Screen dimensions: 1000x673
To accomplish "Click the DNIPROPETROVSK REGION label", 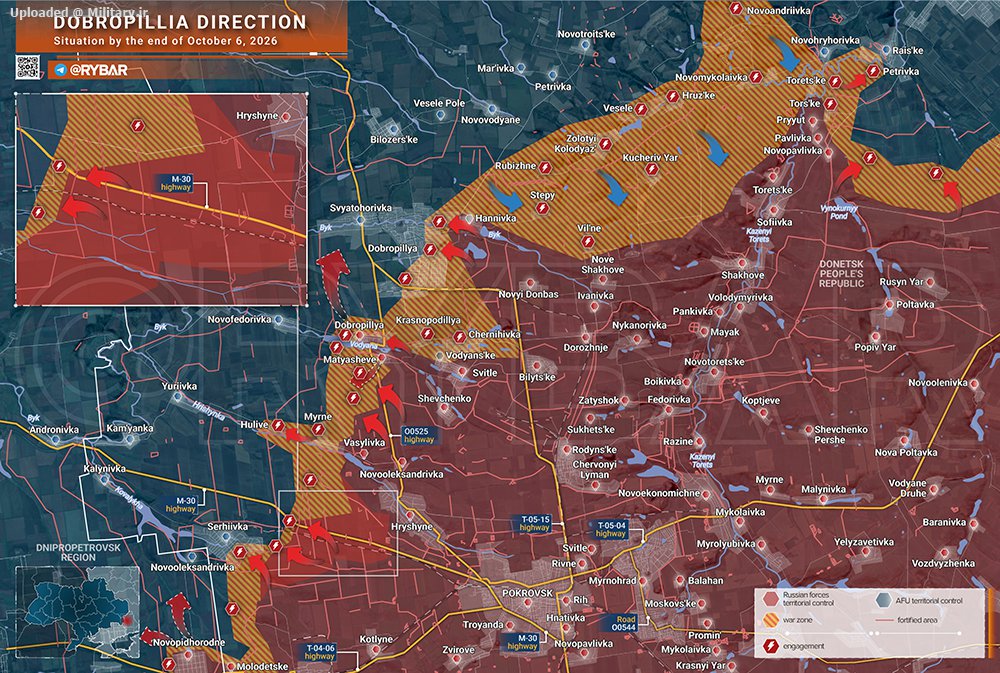I will click(x=78, y=552).
